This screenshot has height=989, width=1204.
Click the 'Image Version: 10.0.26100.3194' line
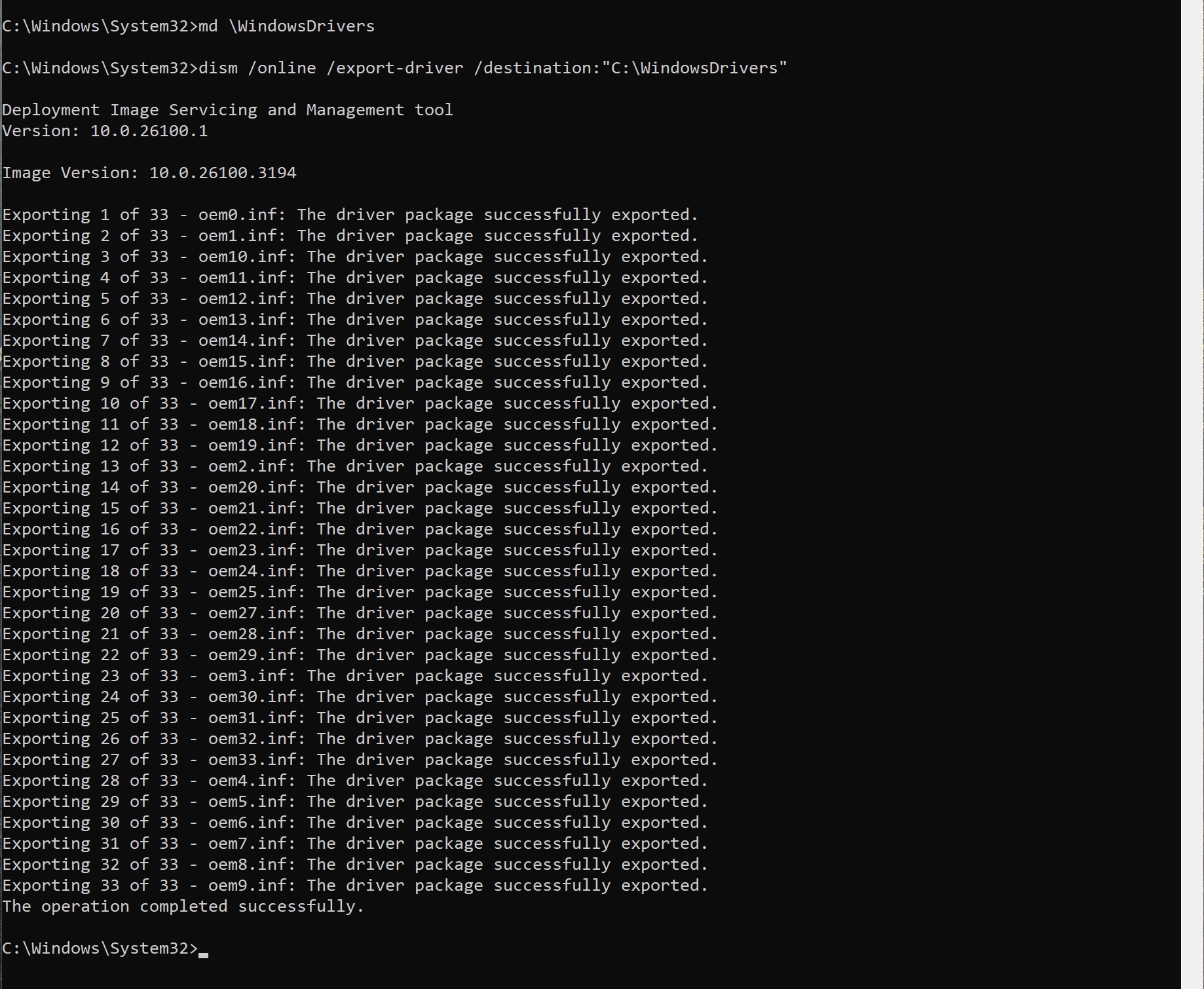click(149, 173)
